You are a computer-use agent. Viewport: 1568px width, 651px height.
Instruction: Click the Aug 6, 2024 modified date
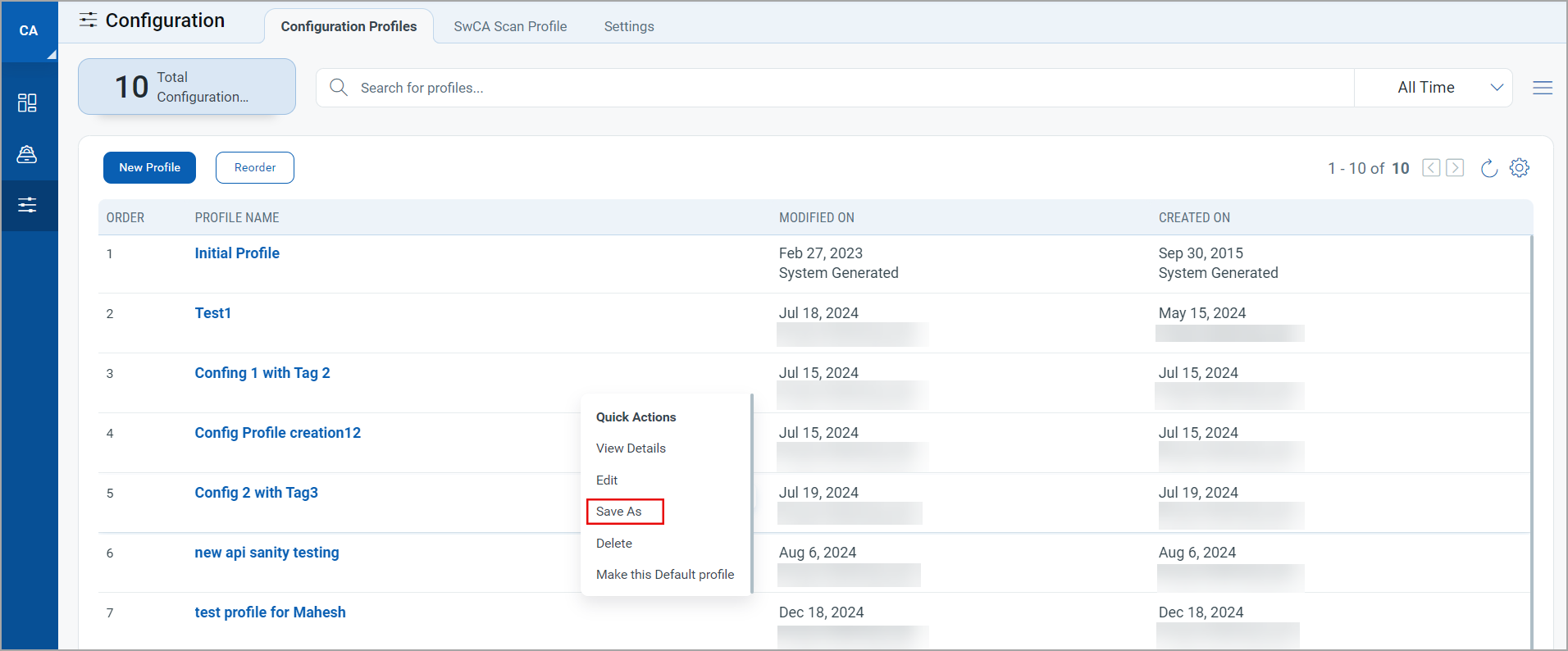click(818, 553)
